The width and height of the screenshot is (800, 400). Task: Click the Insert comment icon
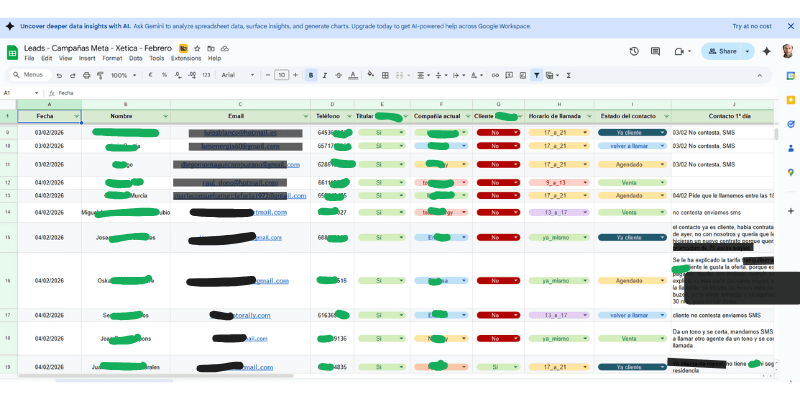(509, 76)
